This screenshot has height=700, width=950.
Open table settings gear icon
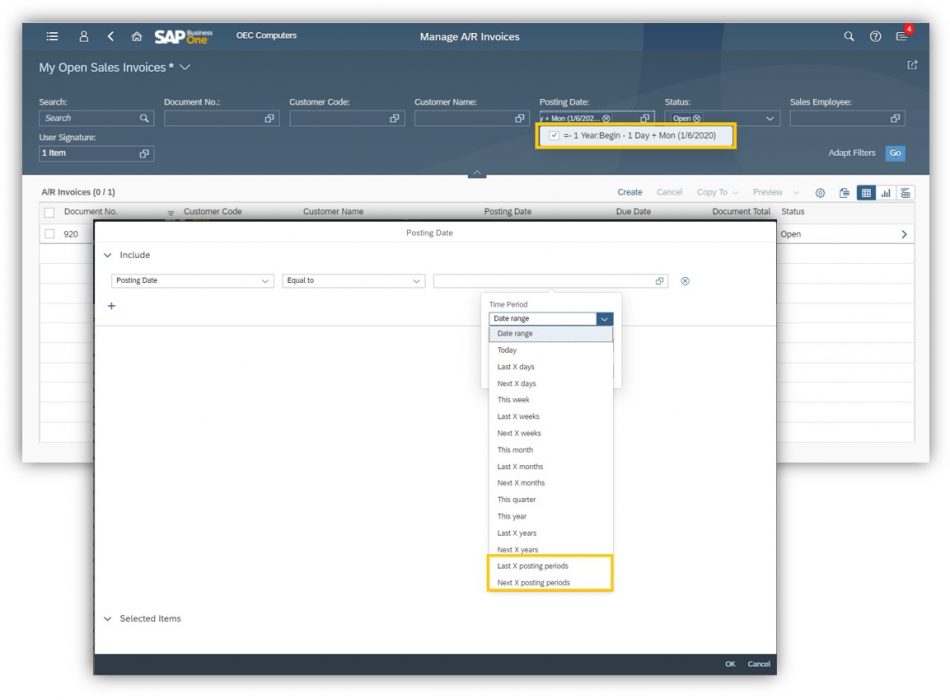point(820,193)
